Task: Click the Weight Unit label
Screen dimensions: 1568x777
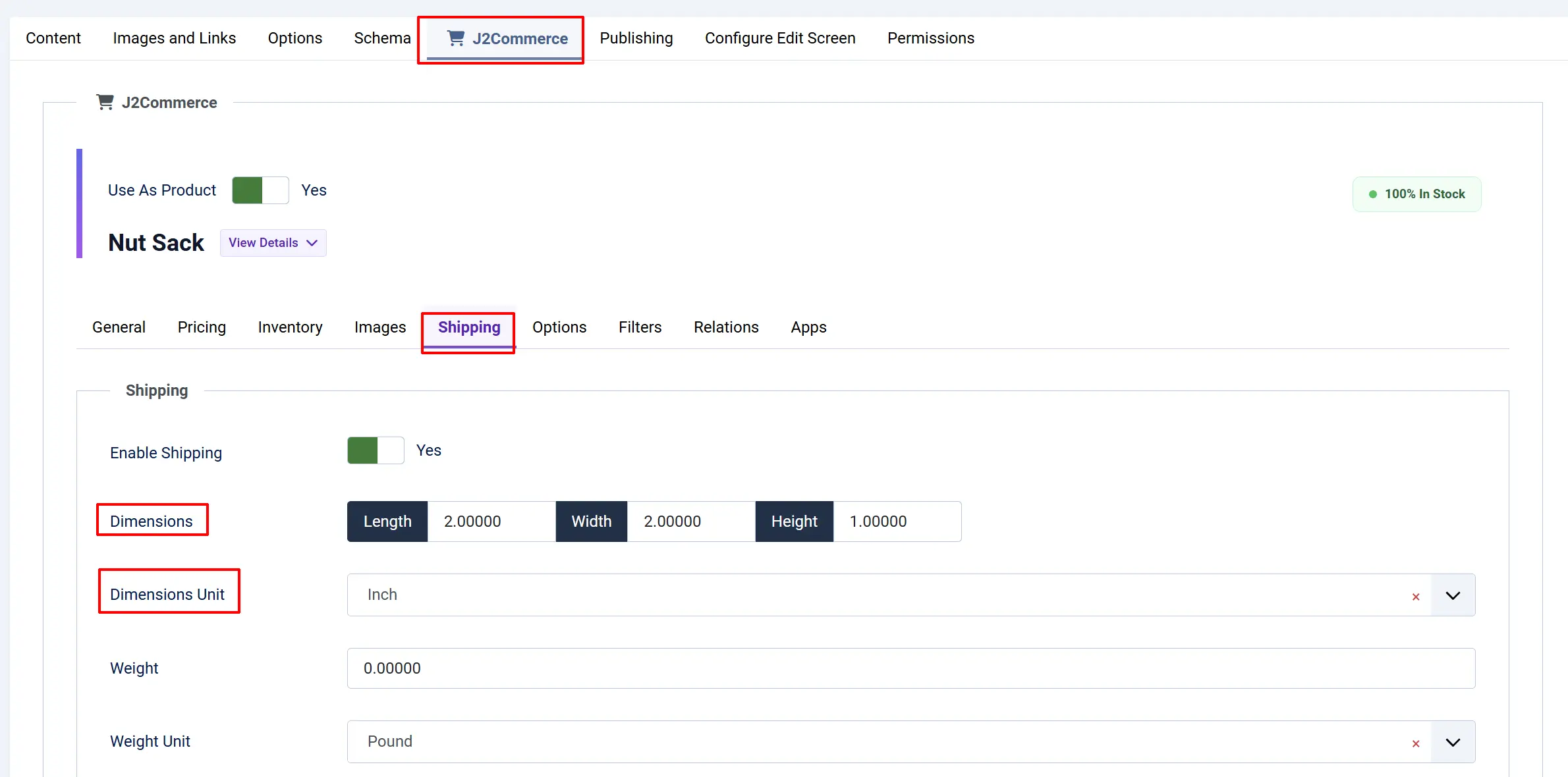Action: (x=150, y=741)
